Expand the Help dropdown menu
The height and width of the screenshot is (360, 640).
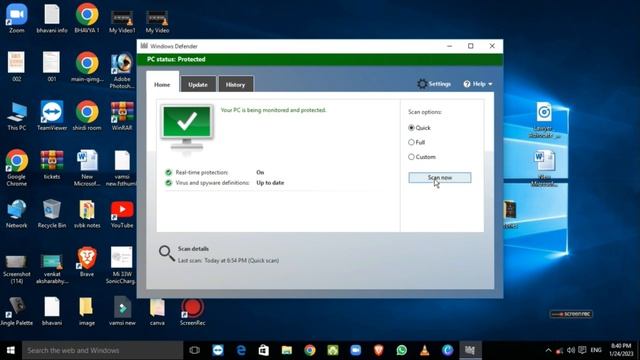pyautogui.click(x=478, y=84)
